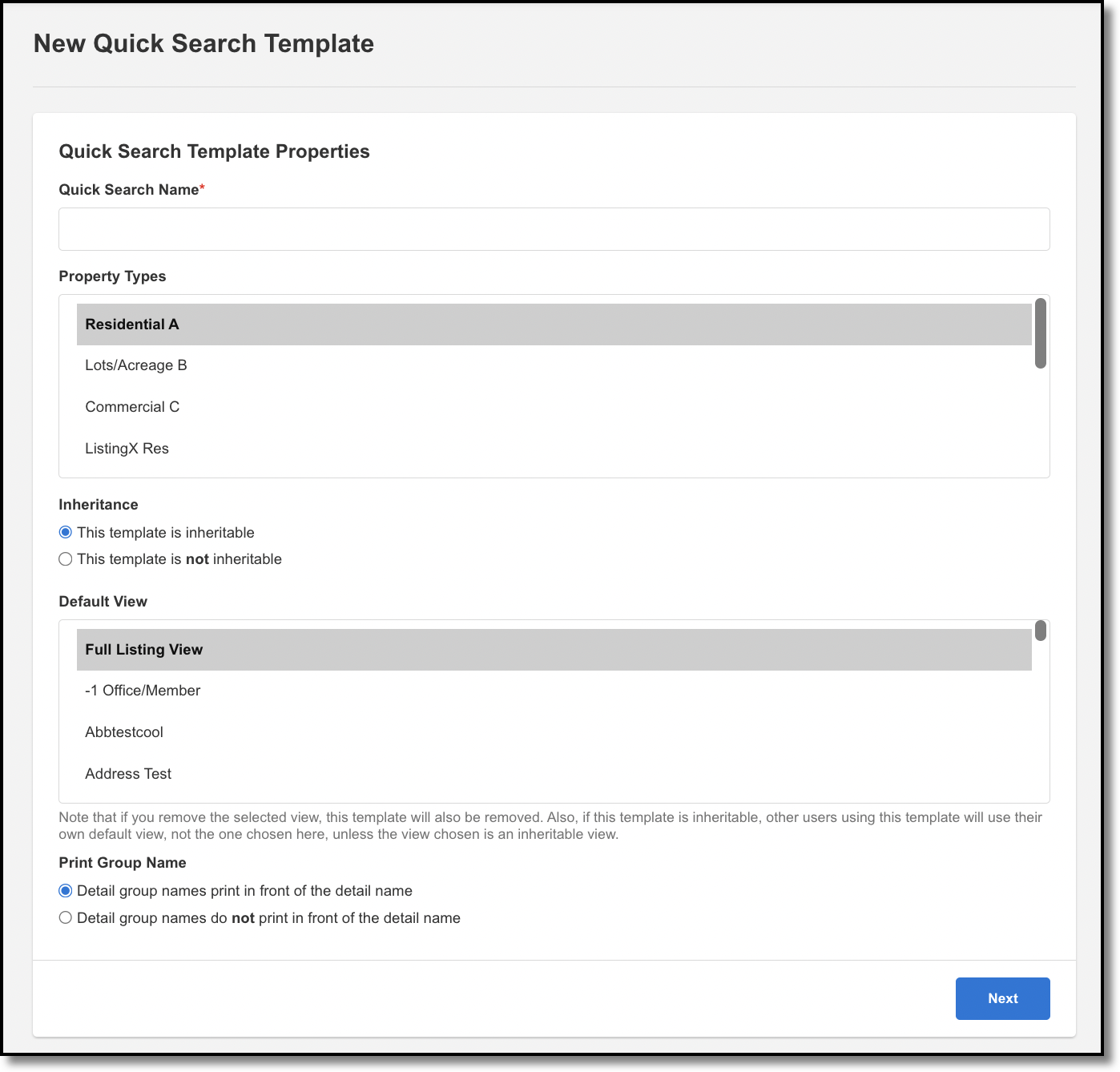This screenshot has height=1072, width=1120.
Task: Select -1 Office/Member default view
Action: [554, 691]
